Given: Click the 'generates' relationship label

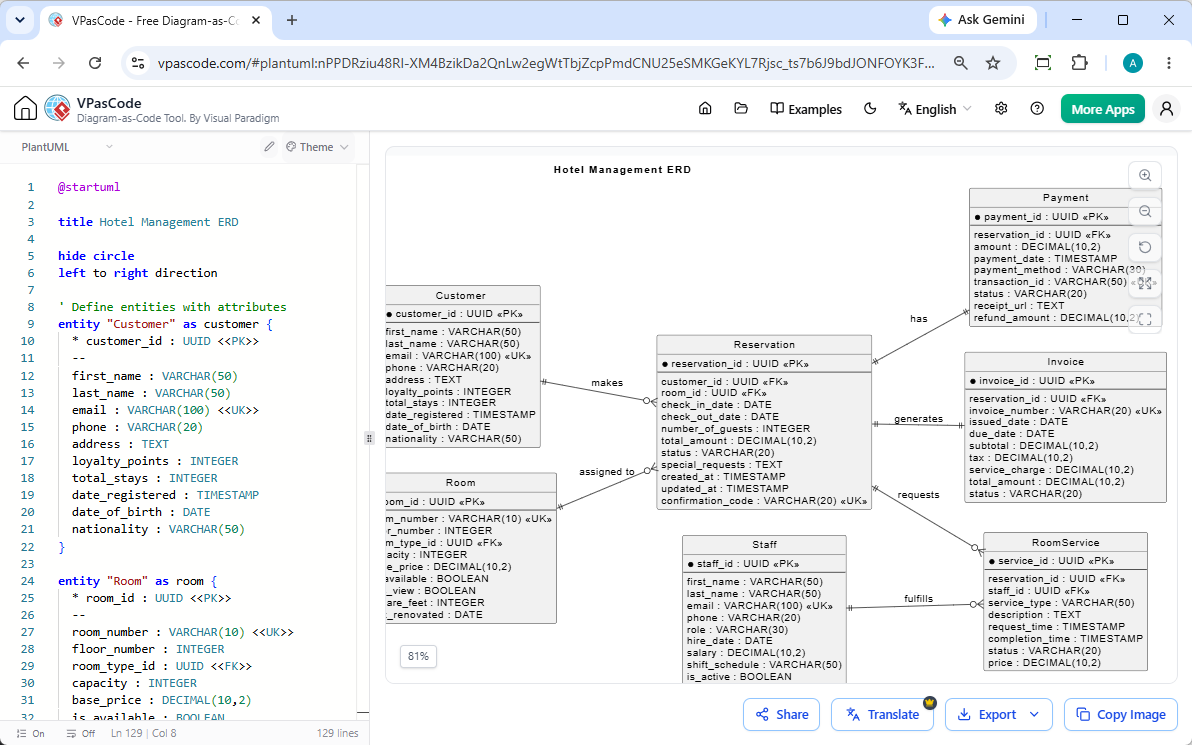Looking at the screenshot, I should pyautogui.click(x=918, y=419).
